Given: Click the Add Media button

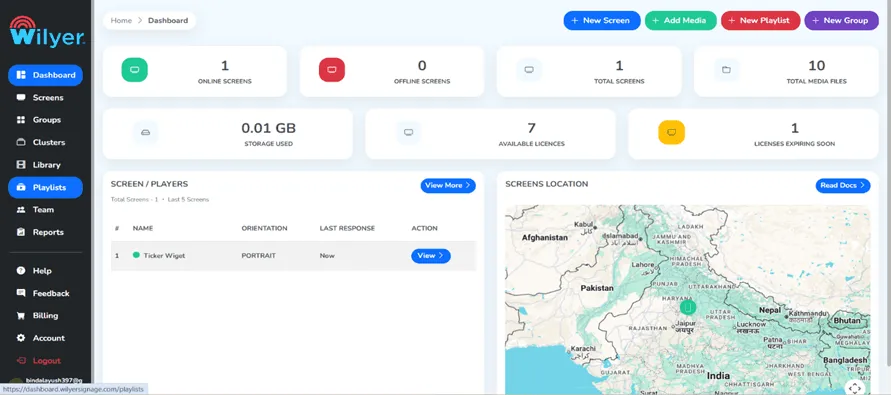Looking at the screenshot, I should (x=681, y=20).
